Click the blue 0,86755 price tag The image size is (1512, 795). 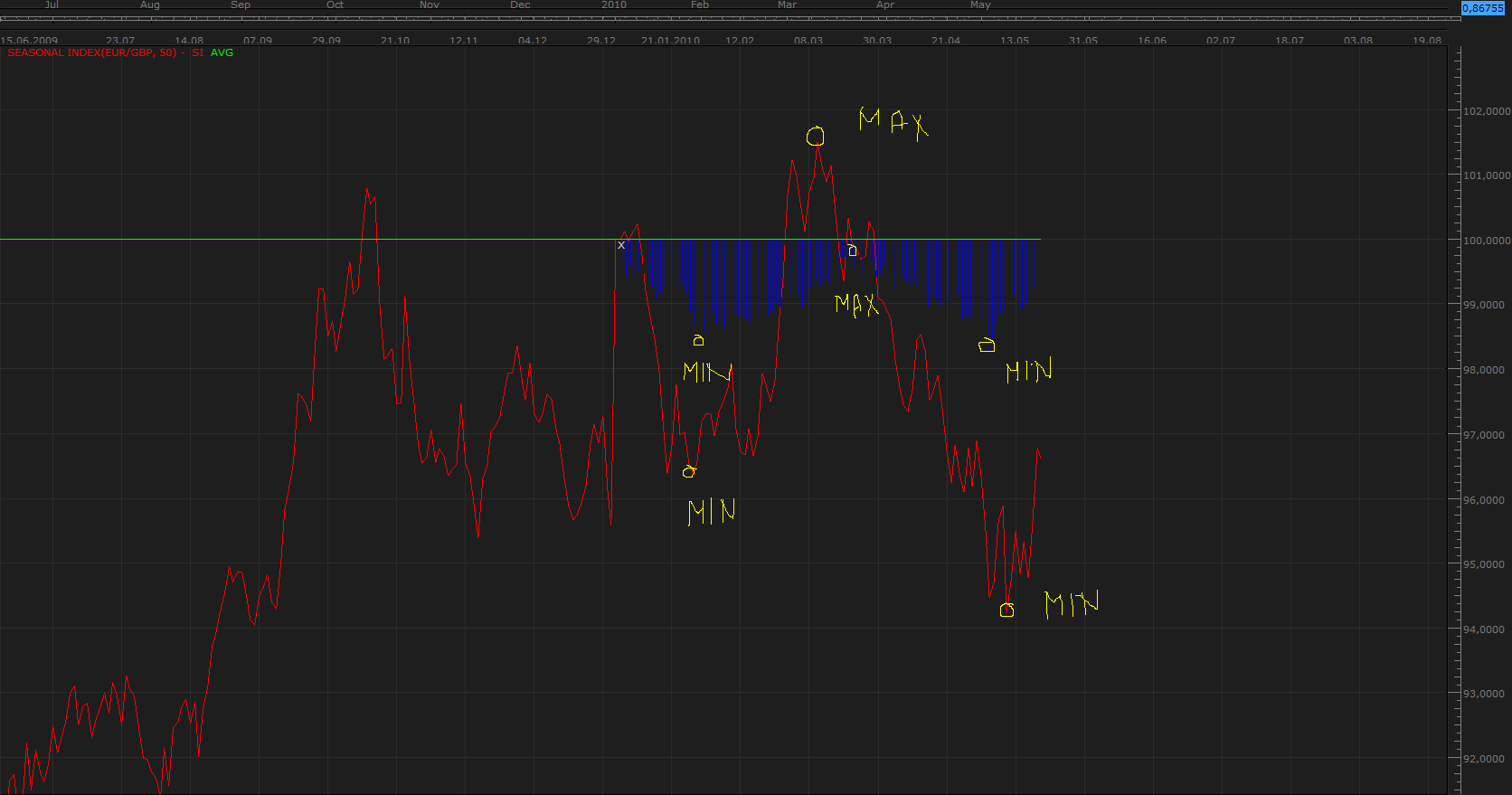[1483, 8]
